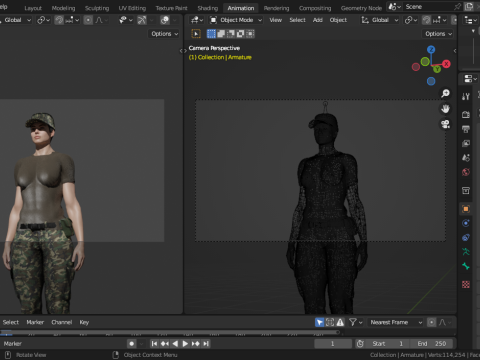This screenshot has height=360, width=480.
Task: Click the current frame number field
Action: pos(333,344)
